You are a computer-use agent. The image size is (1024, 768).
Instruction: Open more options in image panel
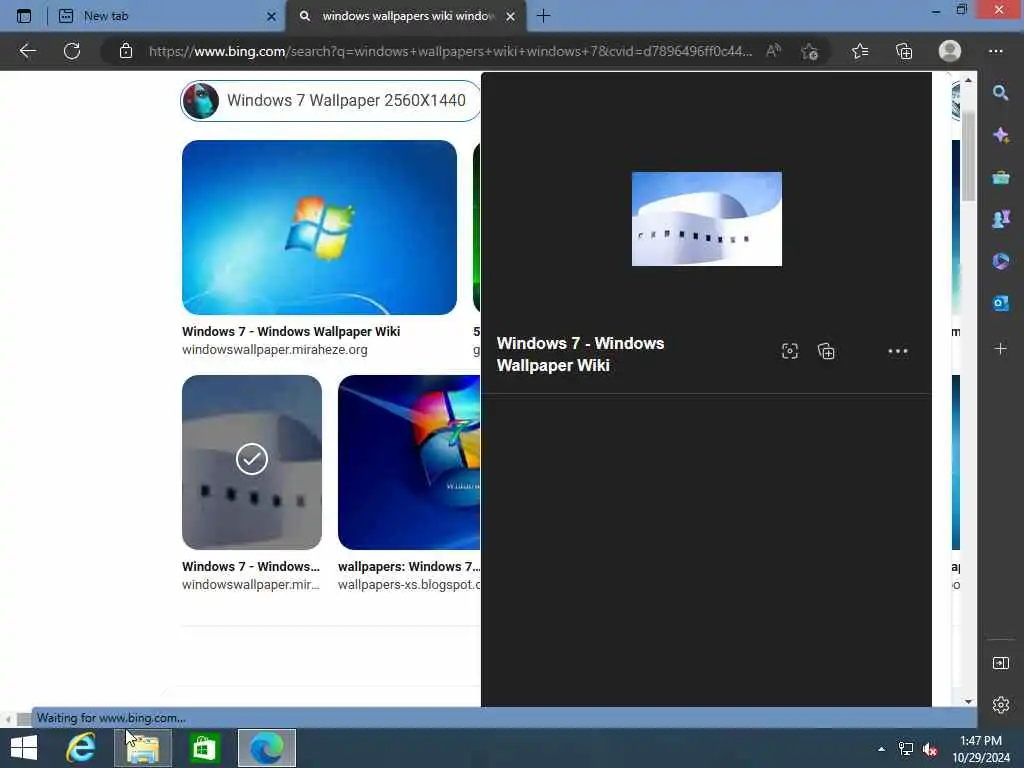point(898,351)
